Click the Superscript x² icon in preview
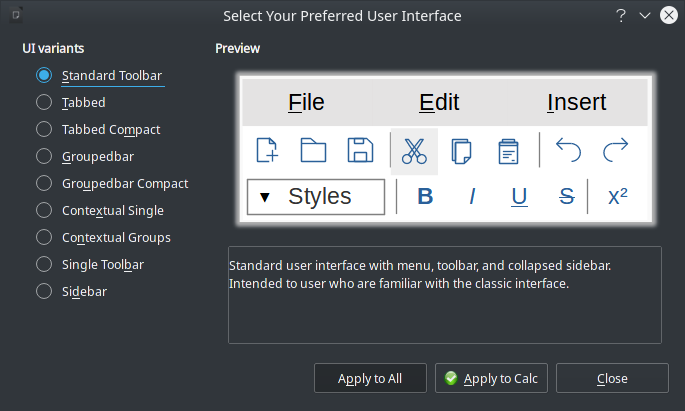 click(x=618, y=196)
